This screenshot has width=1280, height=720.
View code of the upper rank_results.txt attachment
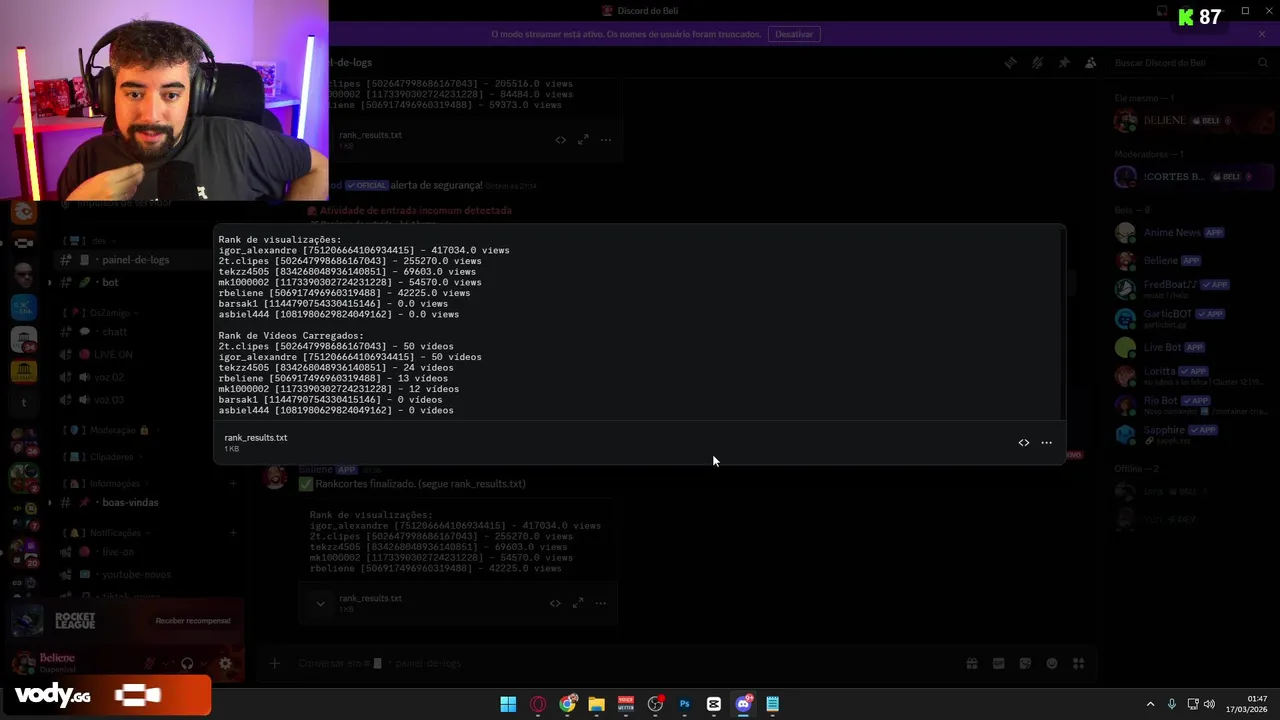[560, 140]
